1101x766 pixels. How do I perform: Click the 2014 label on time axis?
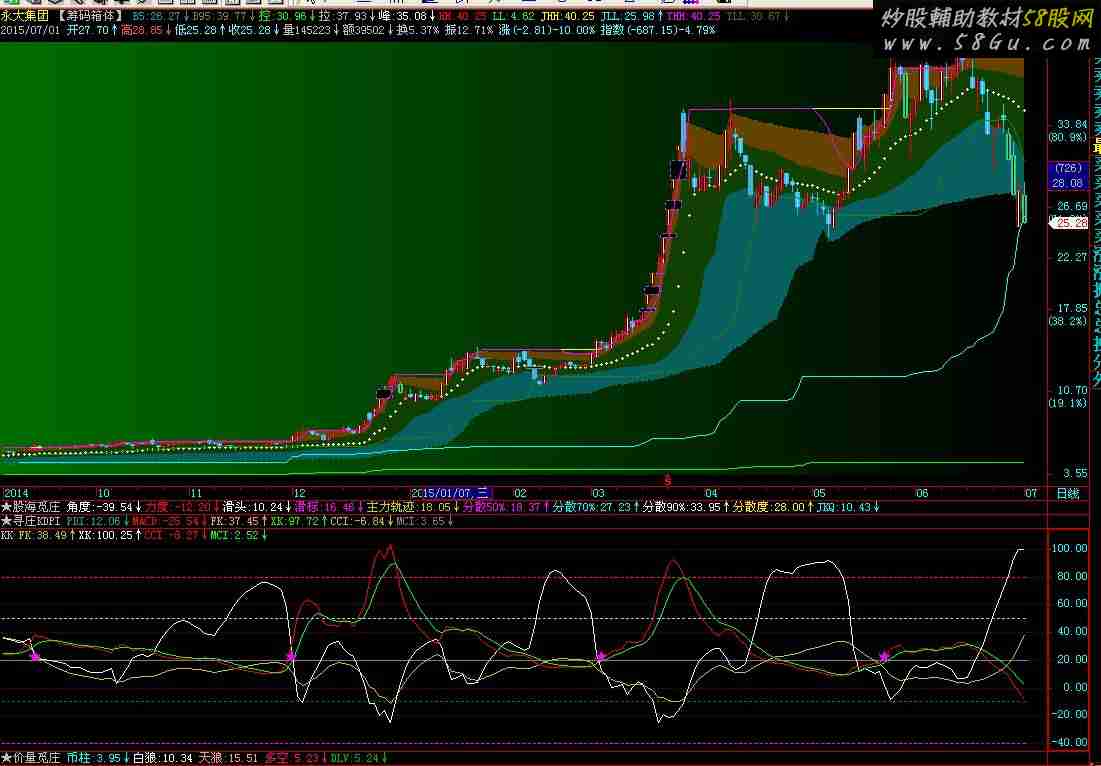[x=15, y=493]
